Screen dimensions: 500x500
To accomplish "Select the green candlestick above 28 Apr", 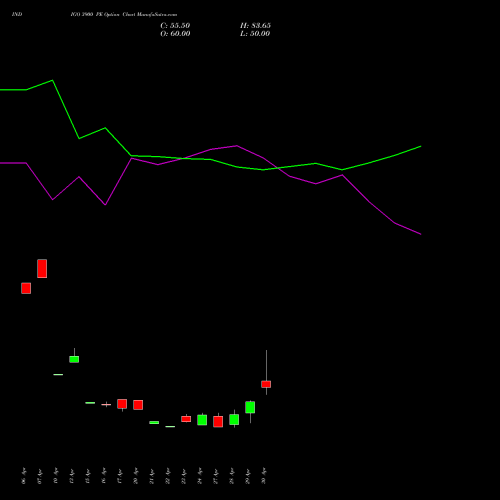I will 234,419.
